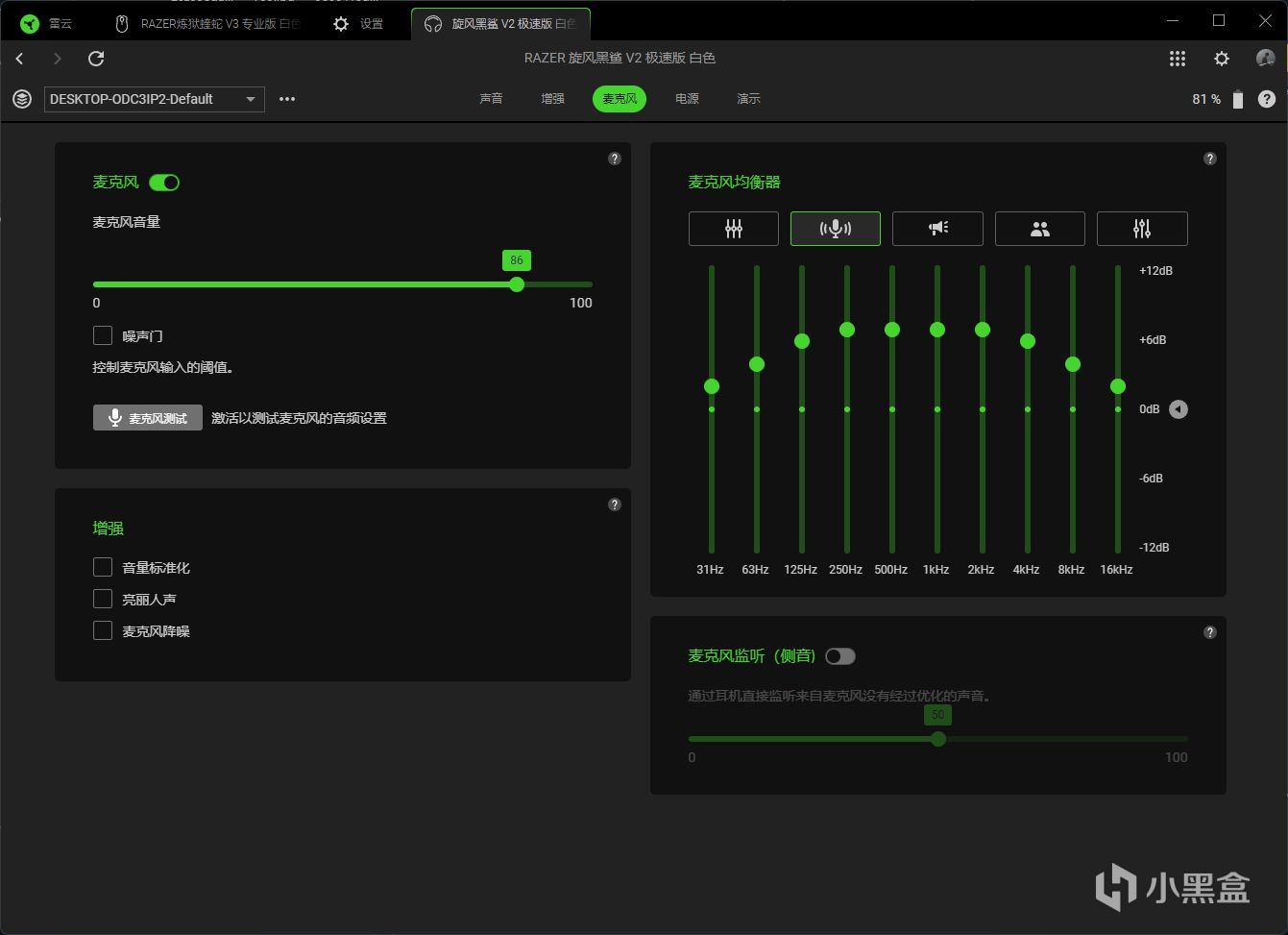
Task: Go back with the left arrow
Action: tap(20, 59)
